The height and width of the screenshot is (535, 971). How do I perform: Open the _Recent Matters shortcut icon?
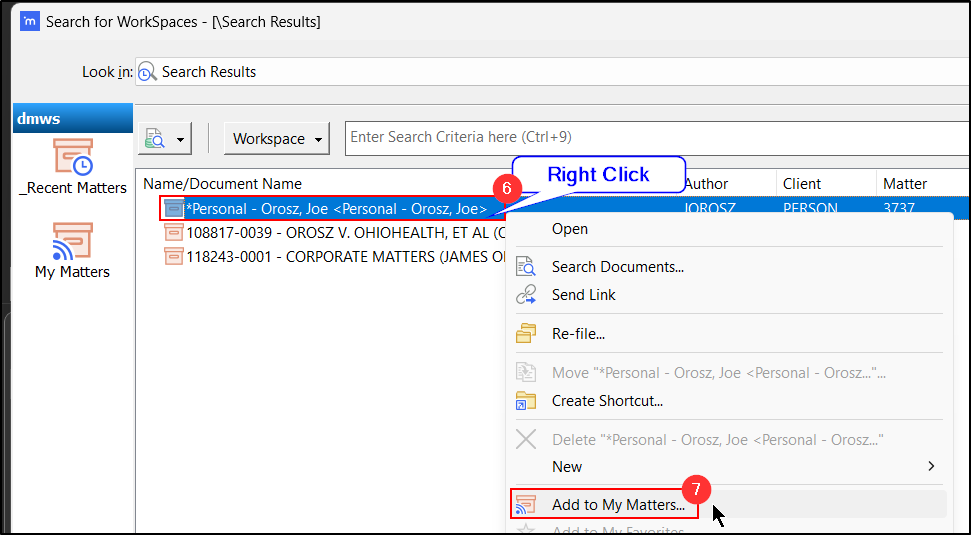click(72, 158)
